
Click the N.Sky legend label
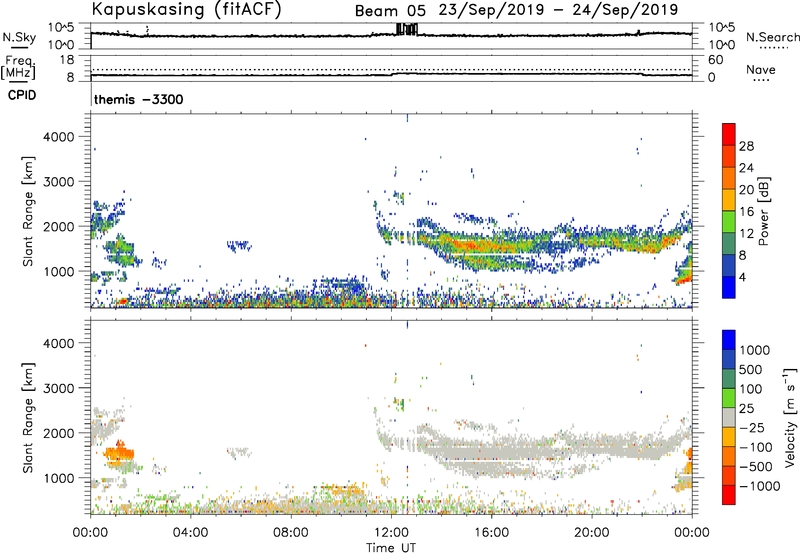click(x=19, y=37)
